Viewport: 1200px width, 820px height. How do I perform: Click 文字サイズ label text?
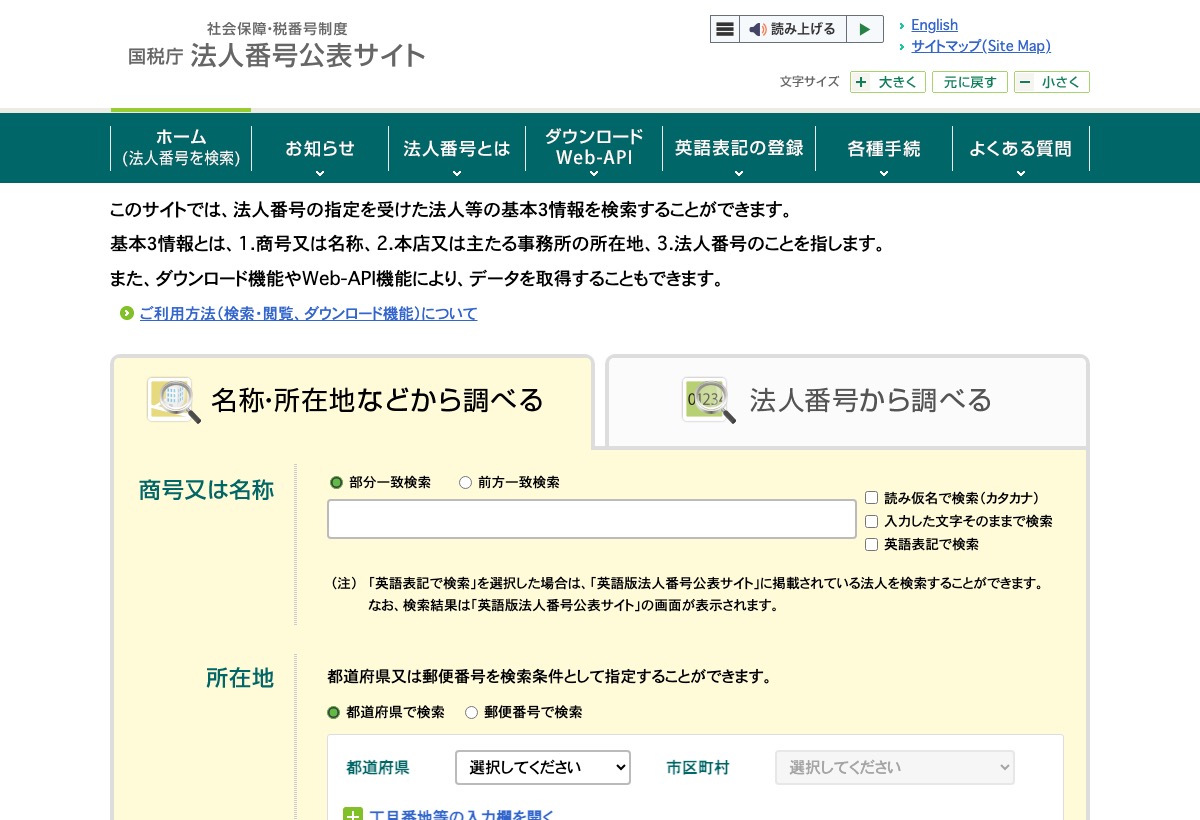click(810, 82)
